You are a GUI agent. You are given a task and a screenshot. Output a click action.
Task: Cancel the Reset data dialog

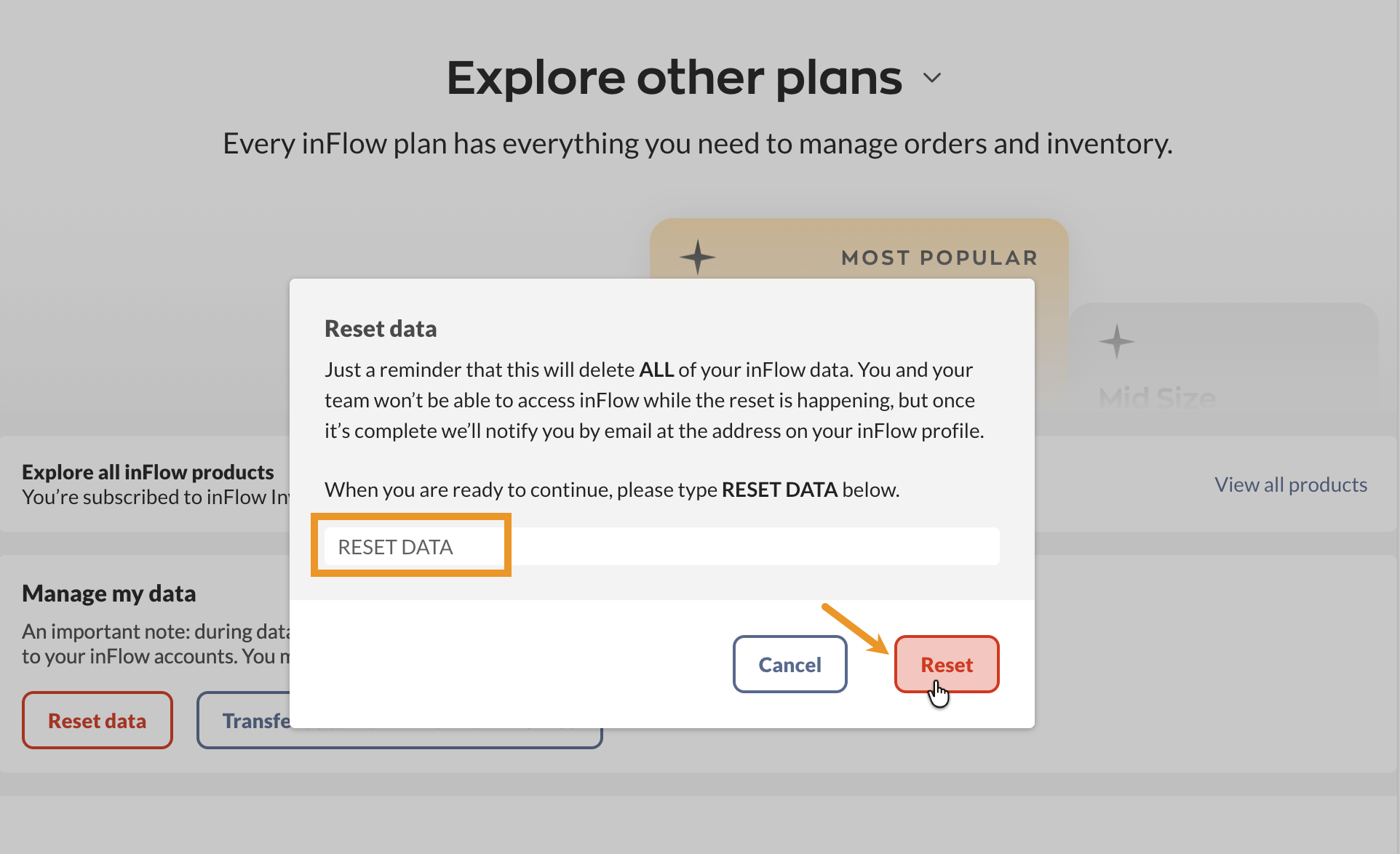[x=790, y=664]
